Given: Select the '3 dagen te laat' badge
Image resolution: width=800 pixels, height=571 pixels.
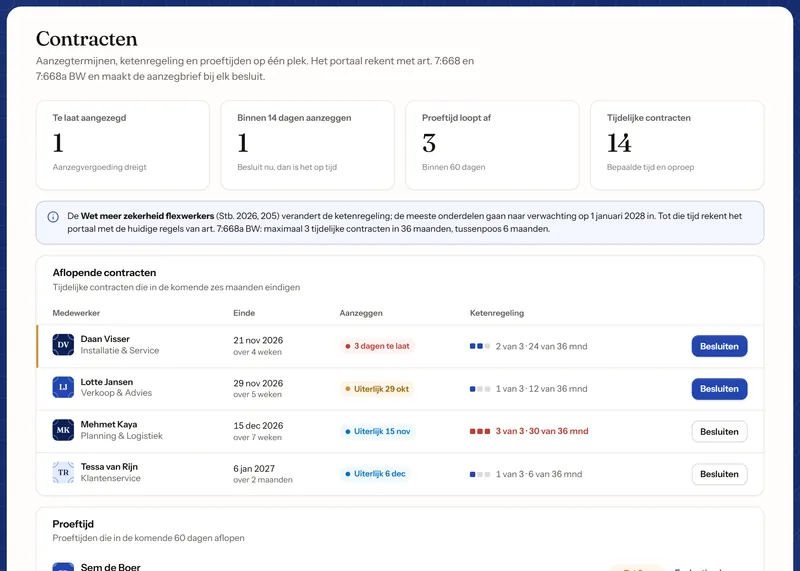Looking at the screenshot, I should coord(378,346).
